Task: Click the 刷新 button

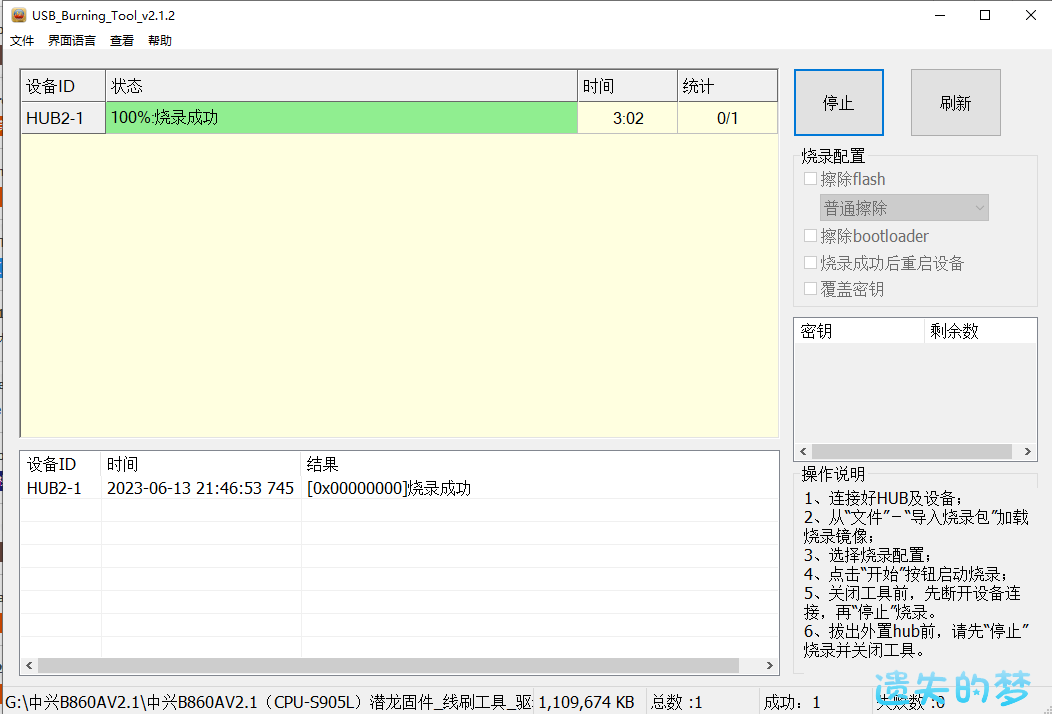Action: (955, 103)
